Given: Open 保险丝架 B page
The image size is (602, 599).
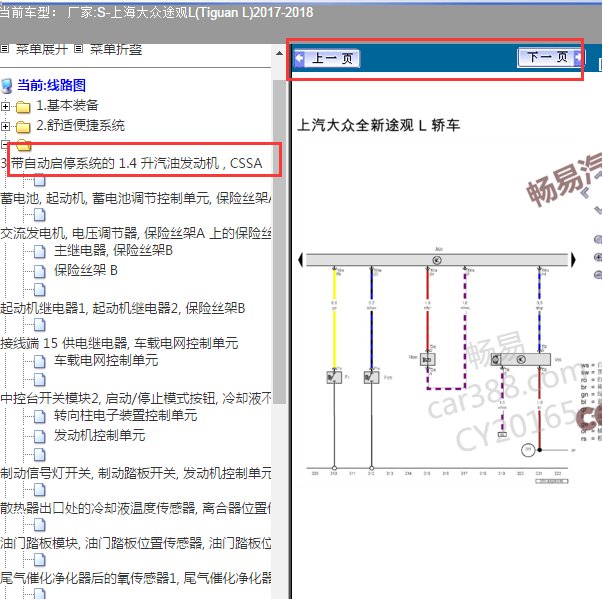Looking at the screenshot, I should (86, 270).
